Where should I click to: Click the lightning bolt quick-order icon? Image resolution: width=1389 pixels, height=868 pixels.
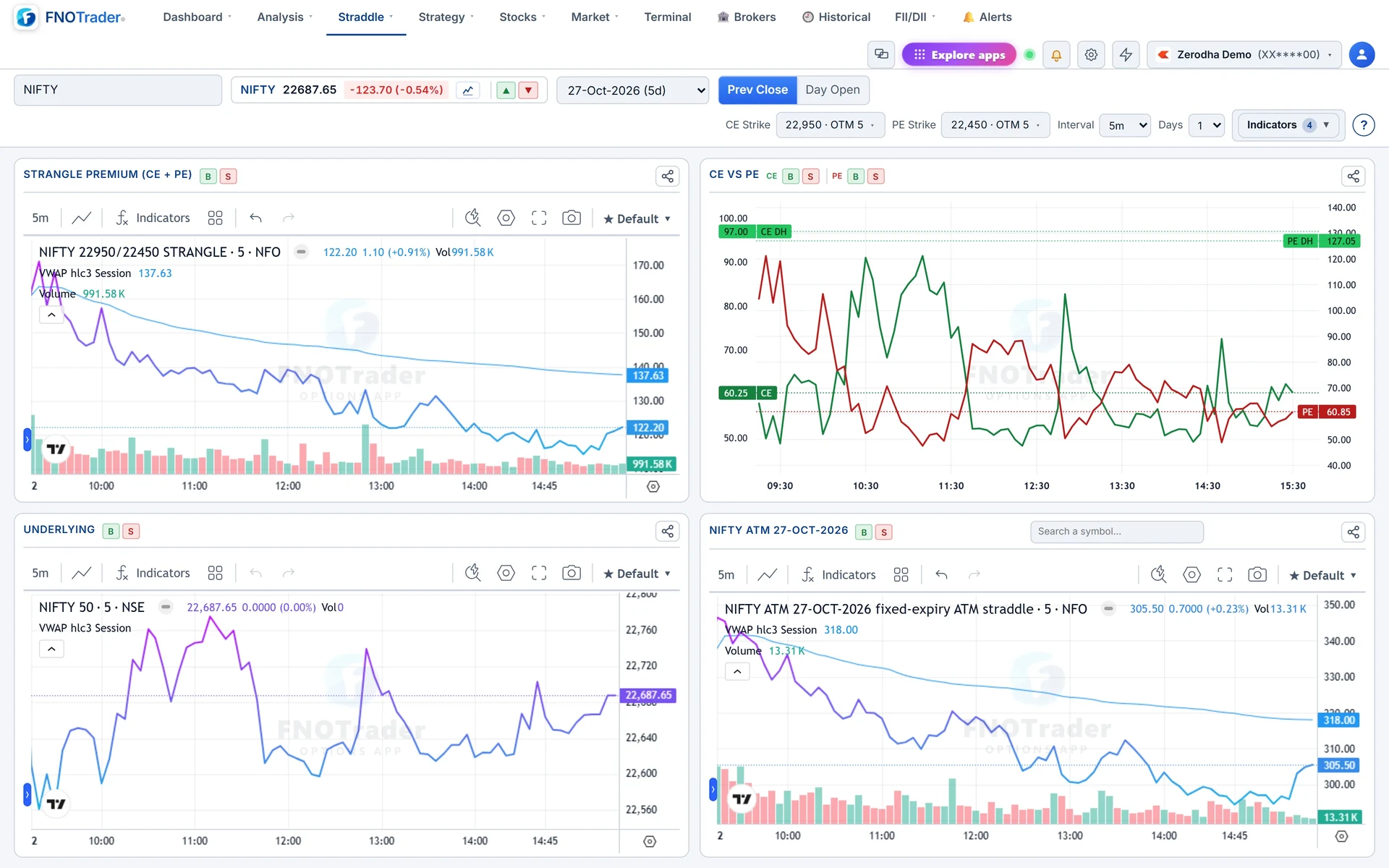click(1126, 54)
